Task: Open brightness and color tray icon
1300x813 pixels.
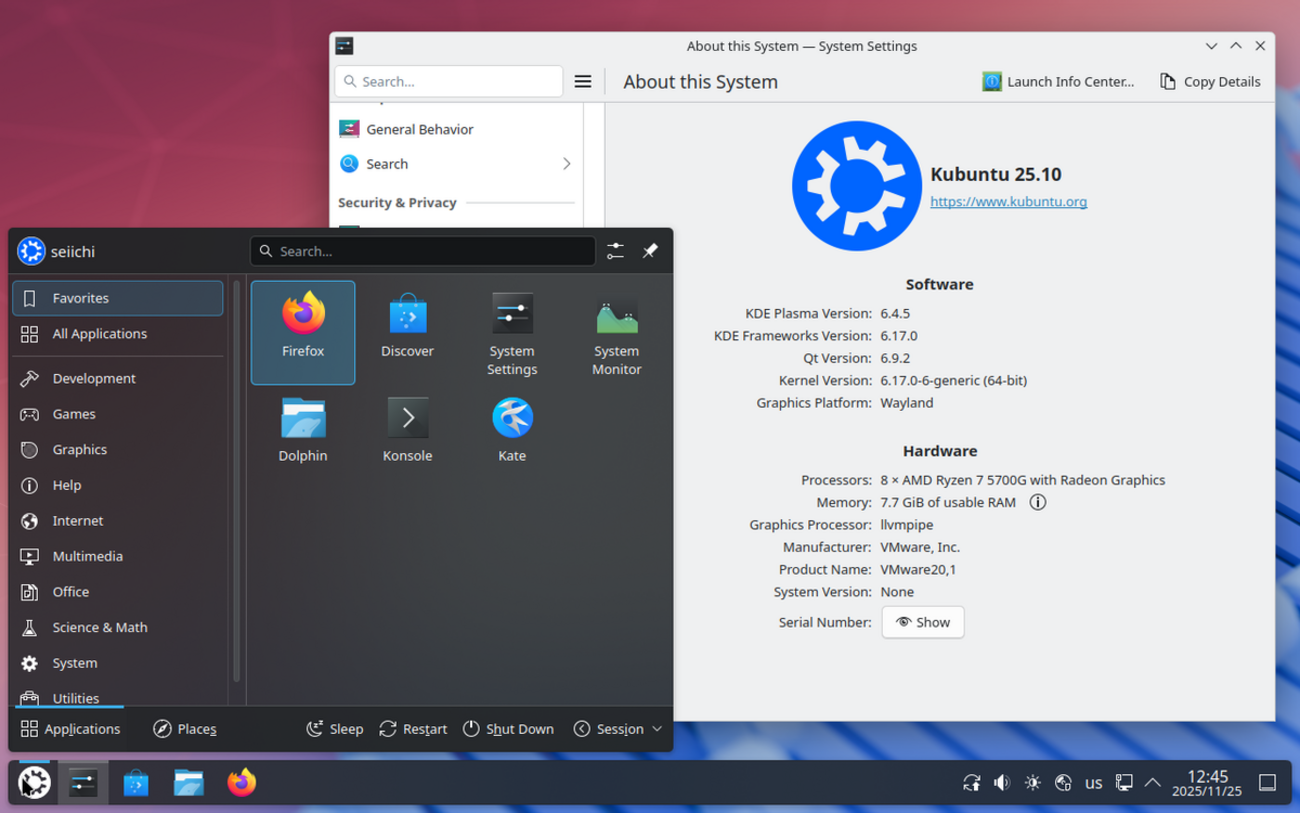Action: 1032,783
